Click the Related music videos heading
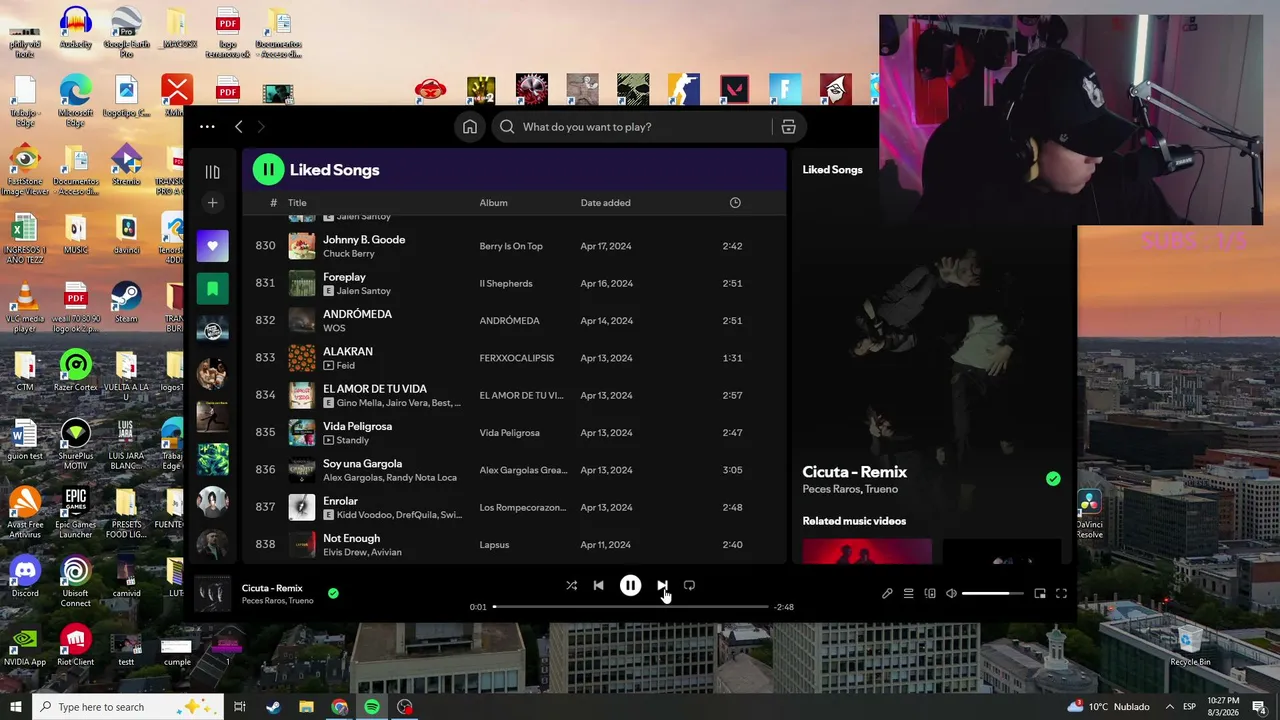The width and height of the screenshot is (1280, 720). click(854, 521)
